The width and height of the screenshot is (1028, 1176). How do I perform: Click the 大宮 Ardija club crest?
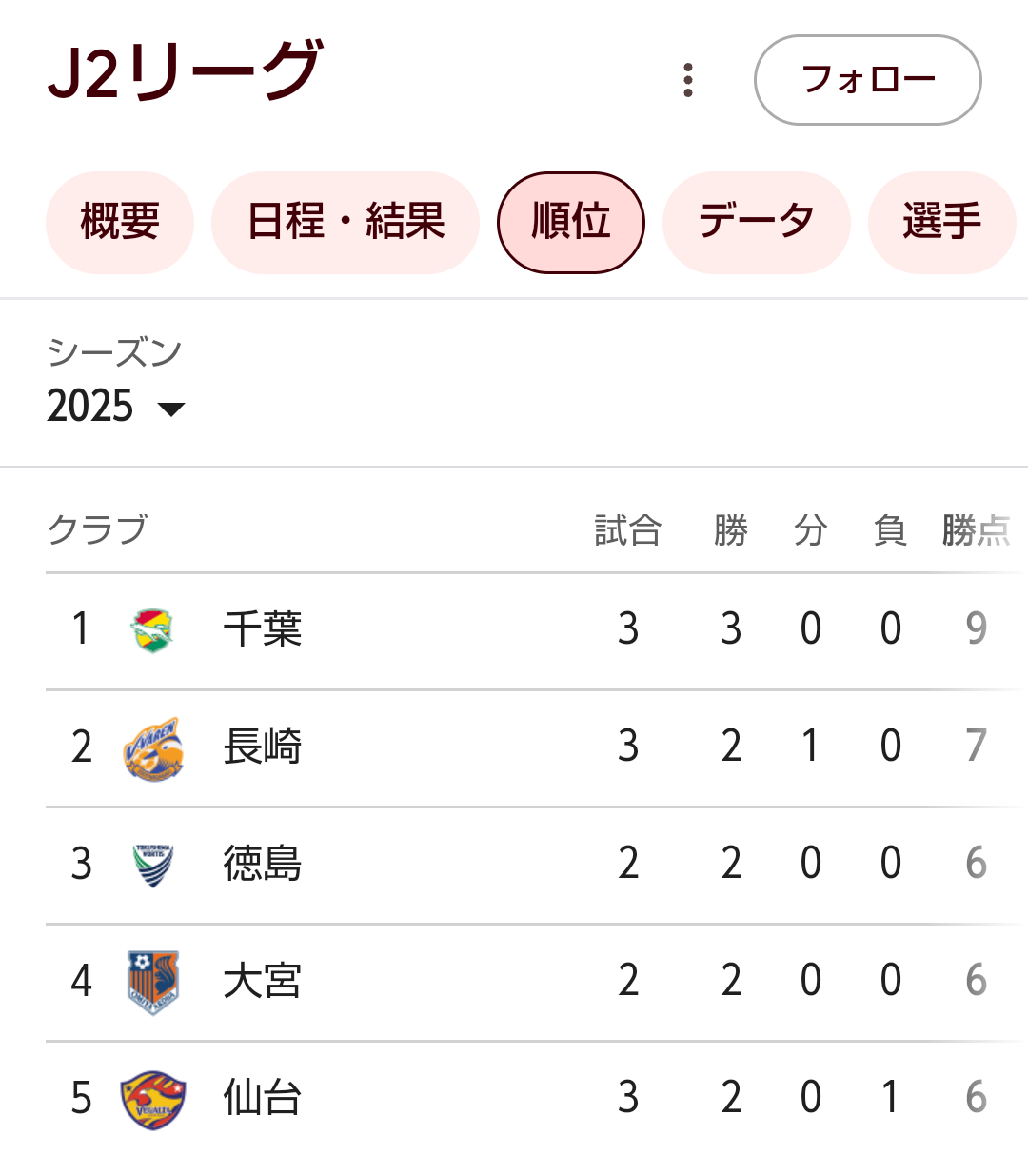point(152,982)
